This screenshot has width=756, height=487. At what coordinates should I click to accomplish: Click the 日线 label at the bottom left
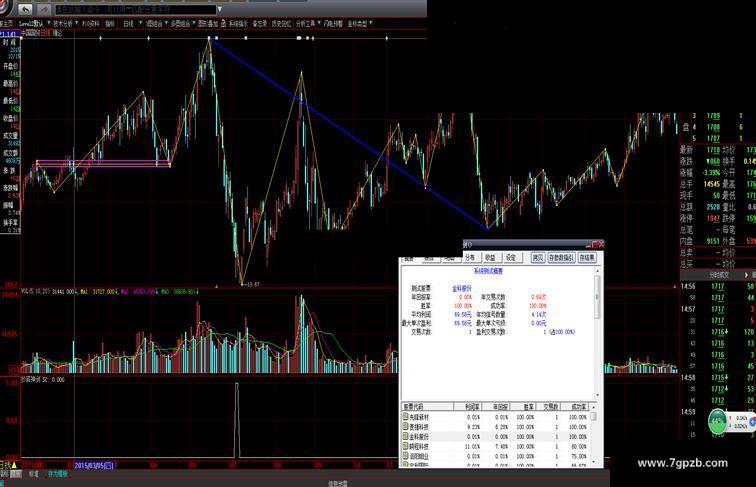point(5,465)
